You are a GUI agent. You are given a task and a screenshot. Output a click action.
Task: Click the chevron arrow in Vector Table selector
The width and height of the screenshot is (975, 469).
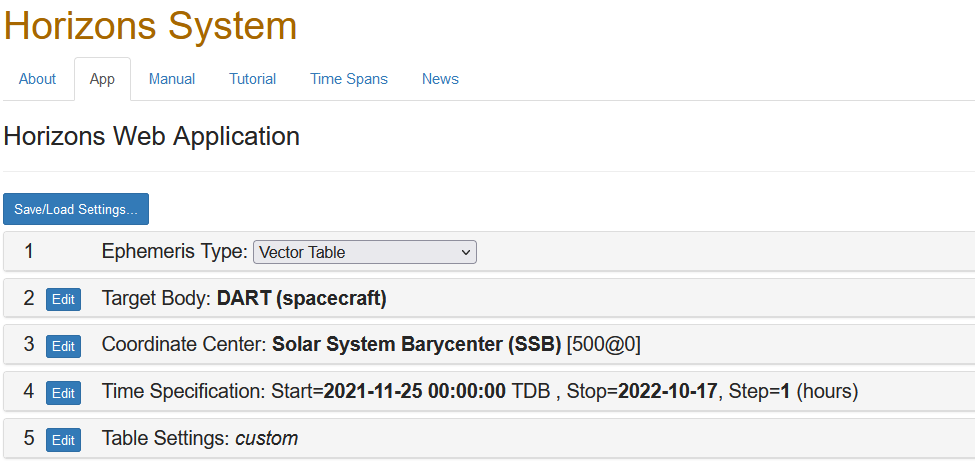coord(465,253)
